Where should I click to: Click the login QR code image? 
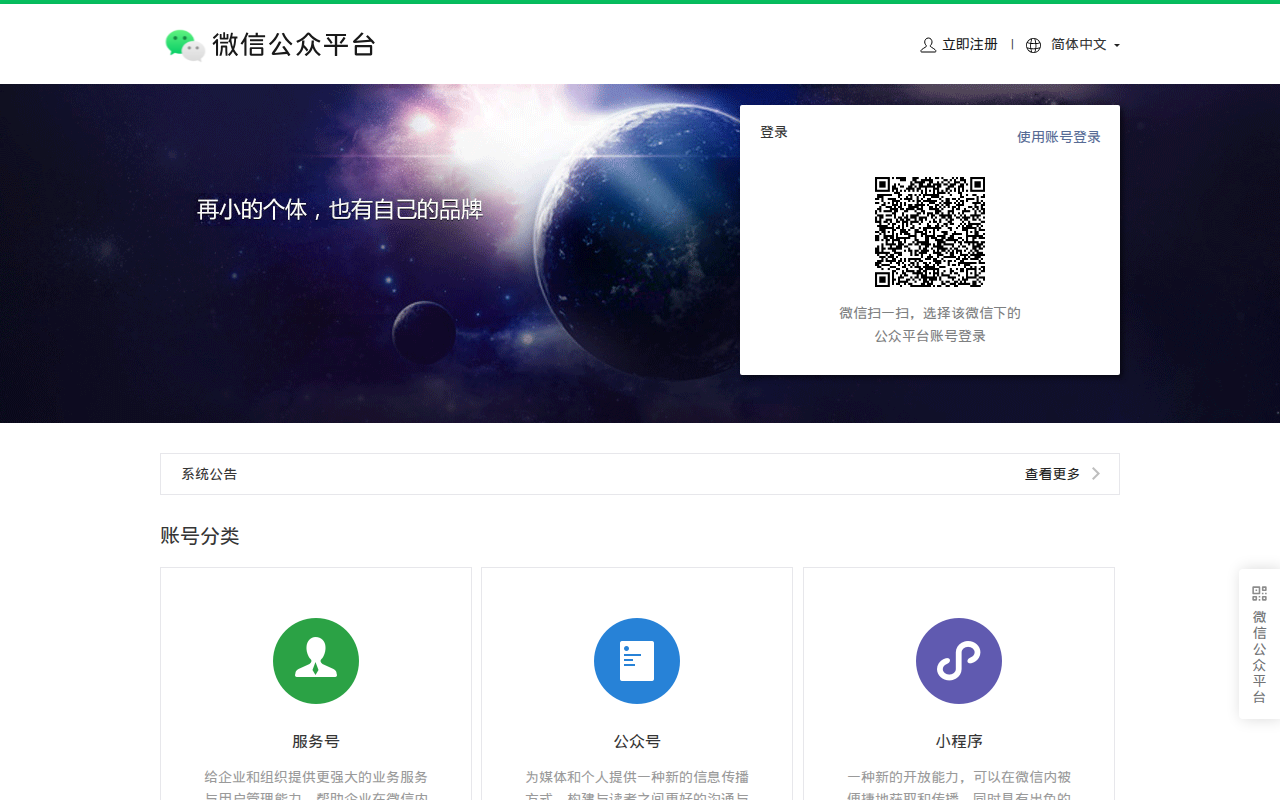(x=931, y=231)
